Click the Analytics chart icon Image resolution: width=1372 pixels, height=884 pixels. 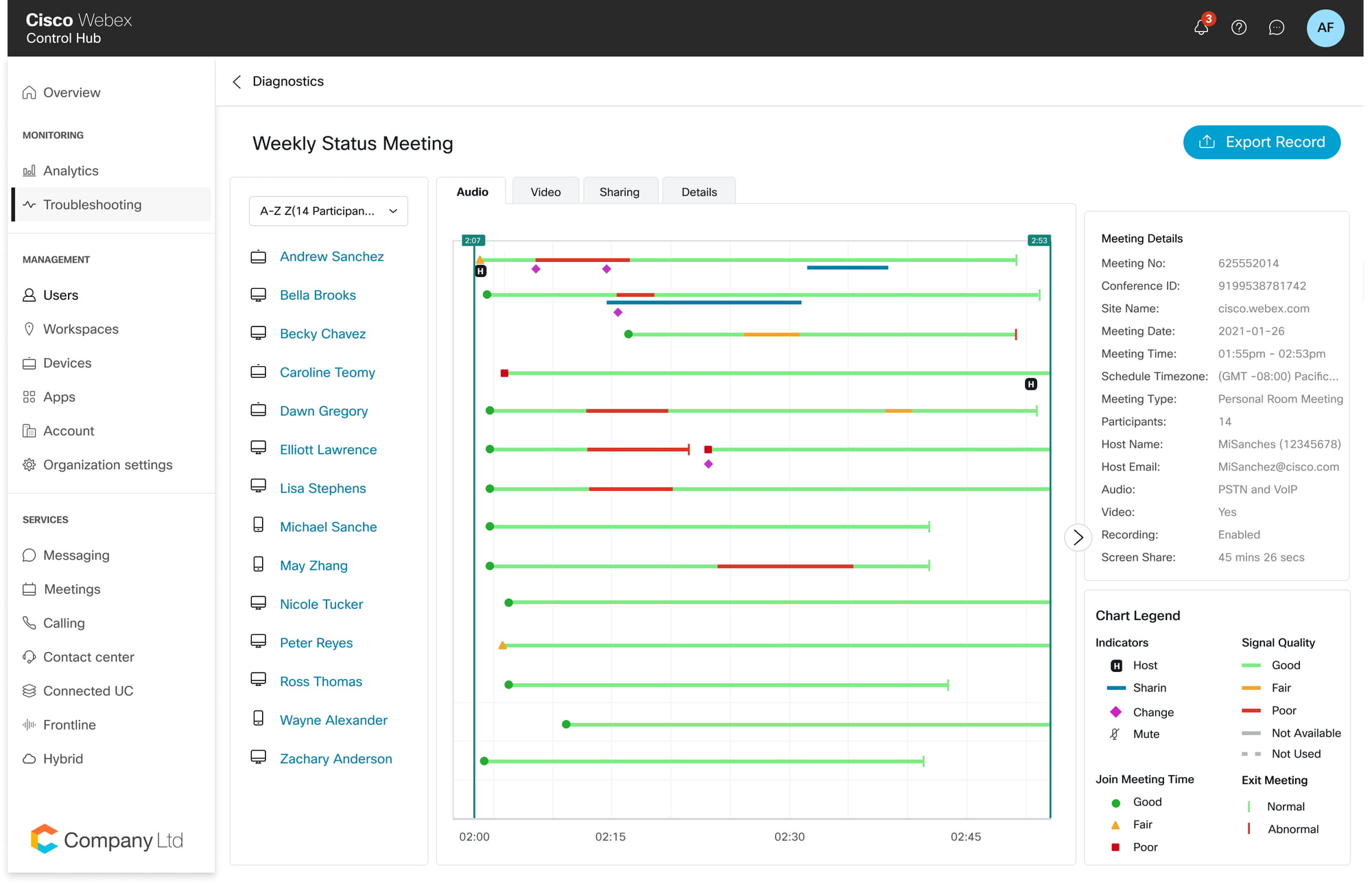pos(29,171)
